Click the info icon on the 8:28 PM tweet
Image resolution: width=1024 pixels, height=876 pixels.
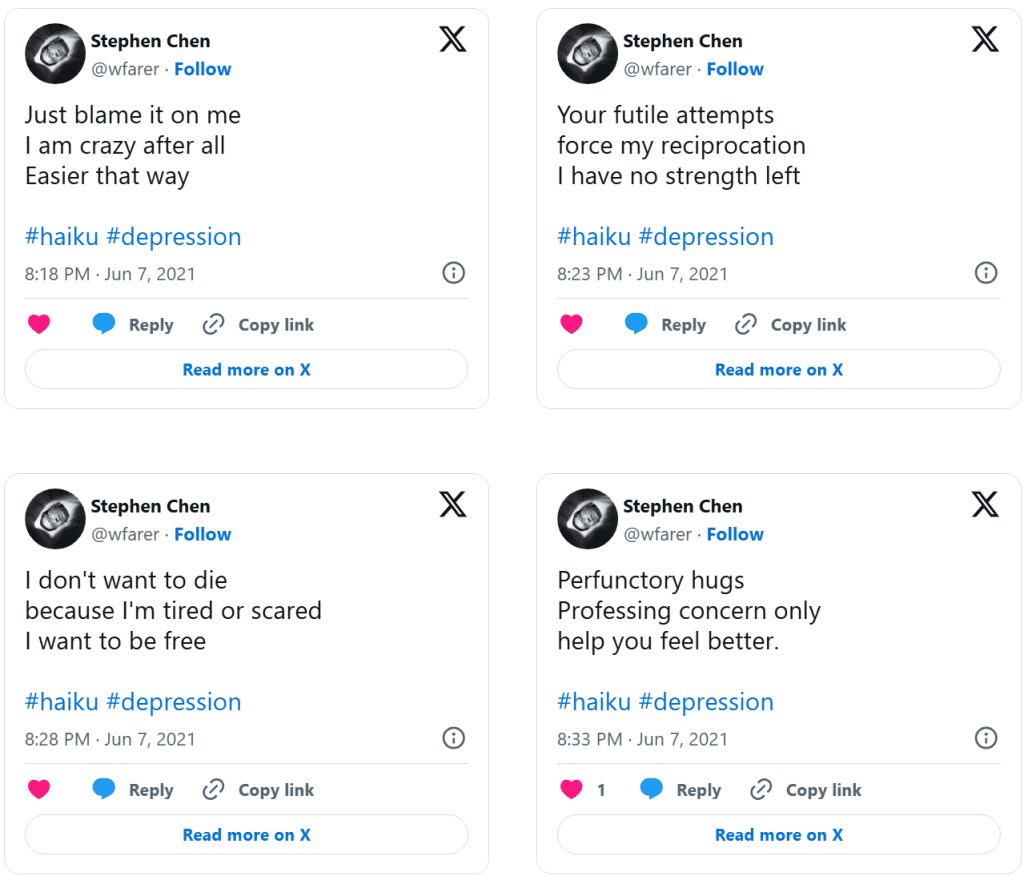(453, 738)
